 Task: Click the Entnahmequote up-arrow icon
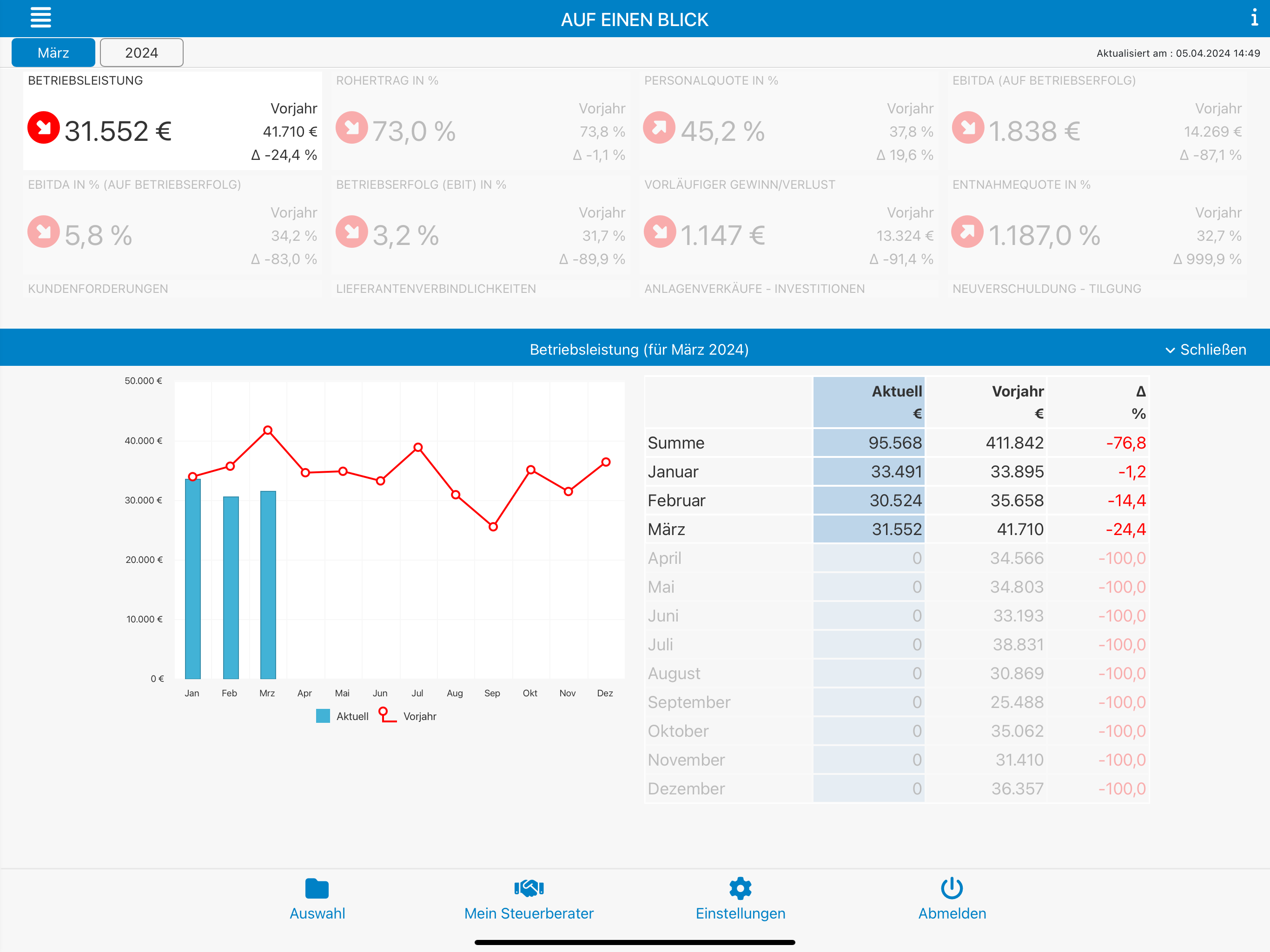click(968, 231)
